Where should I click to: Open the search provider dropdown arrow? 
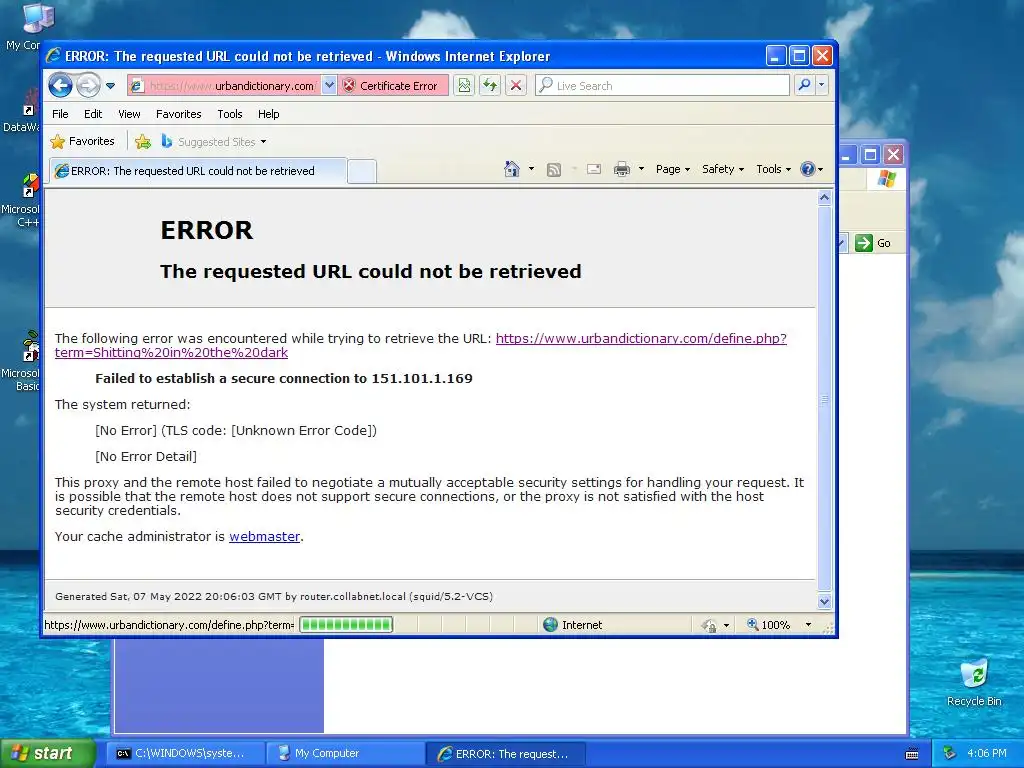coord(822,86)
